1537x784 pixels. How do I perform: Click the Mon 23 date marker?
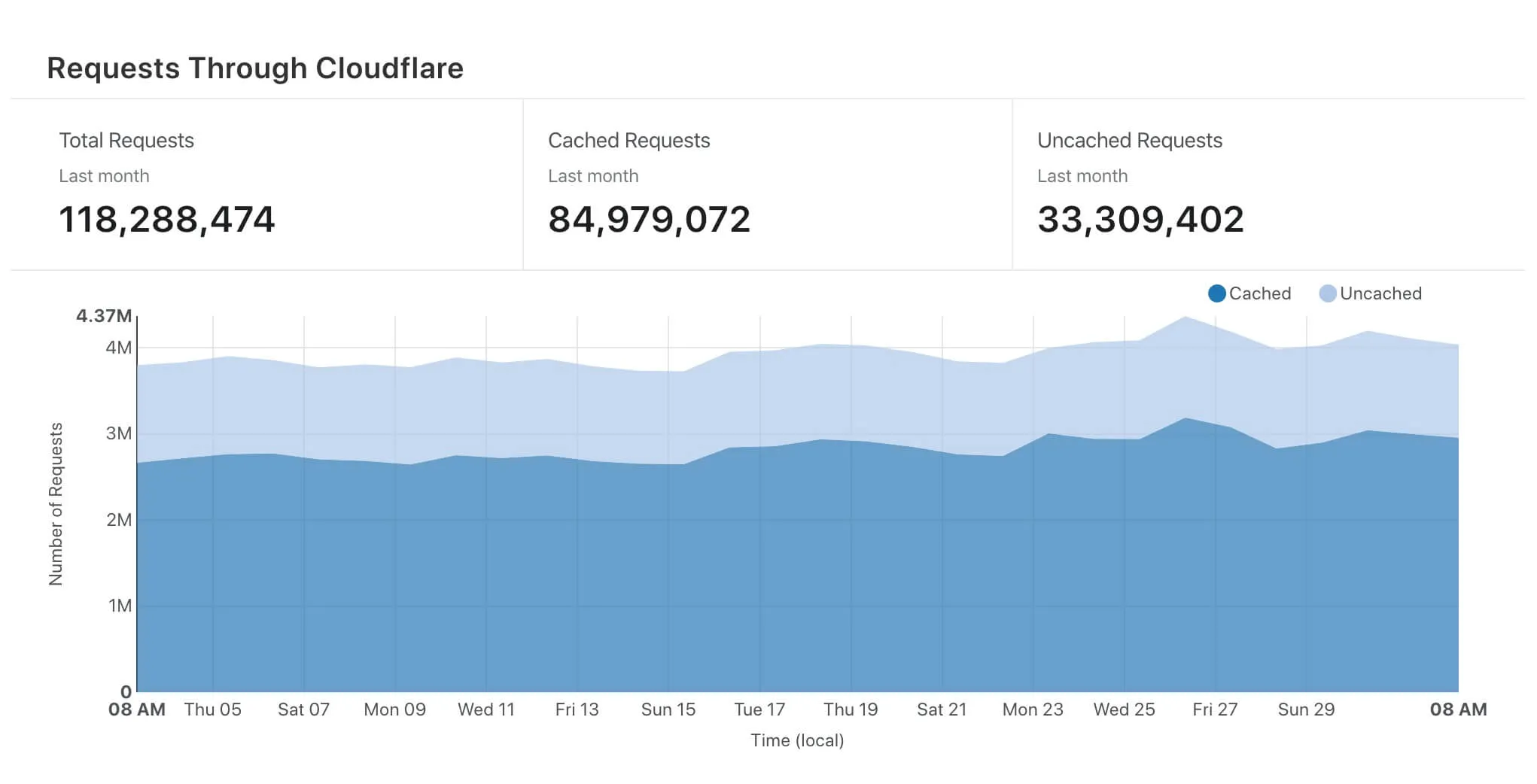pyautogui.click(x=1033, y=710)
